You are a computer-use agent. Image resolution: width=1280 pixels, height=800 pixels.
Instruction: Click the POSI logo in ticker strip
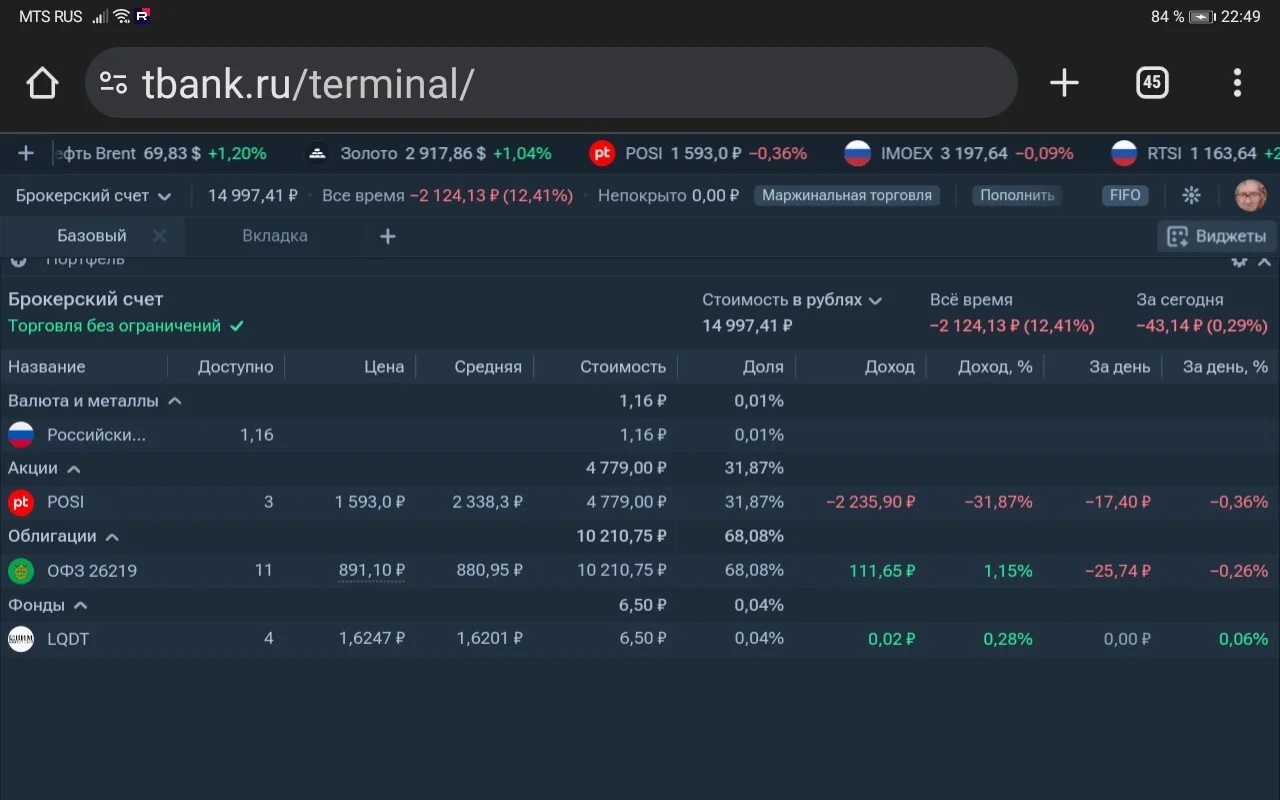tap(602, 153)
